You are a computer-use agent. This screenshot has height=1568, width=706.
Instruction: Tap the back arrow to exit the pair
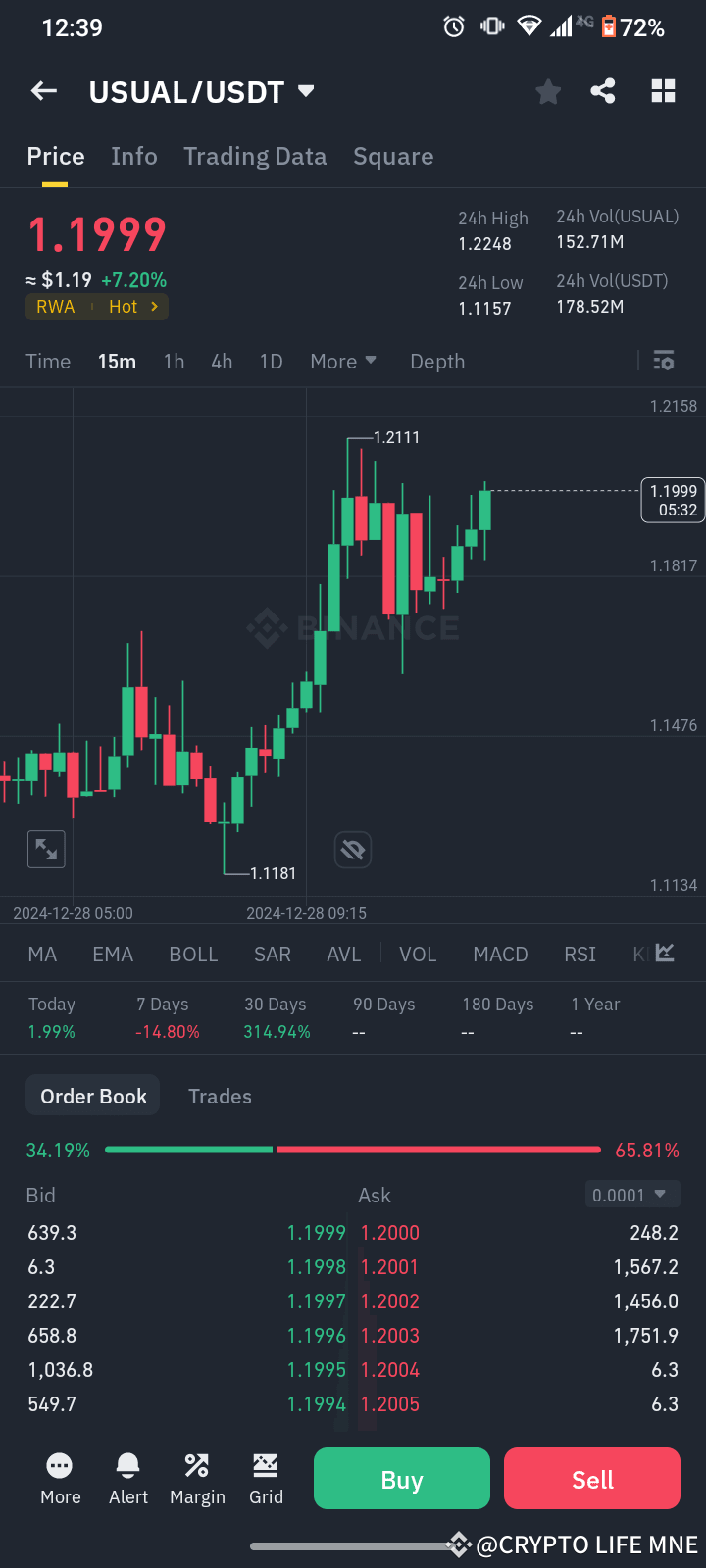pyautogui.click(x=43, y=90)
